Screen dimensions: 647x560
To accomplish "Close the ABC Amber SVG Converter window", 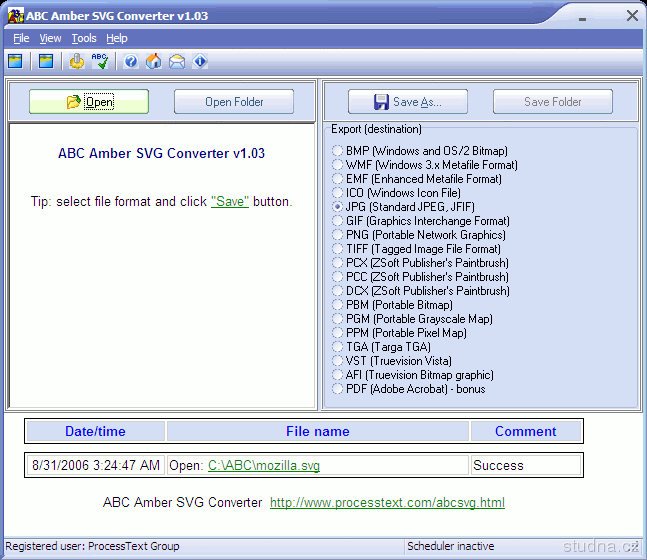I will [x=632, y=16].
